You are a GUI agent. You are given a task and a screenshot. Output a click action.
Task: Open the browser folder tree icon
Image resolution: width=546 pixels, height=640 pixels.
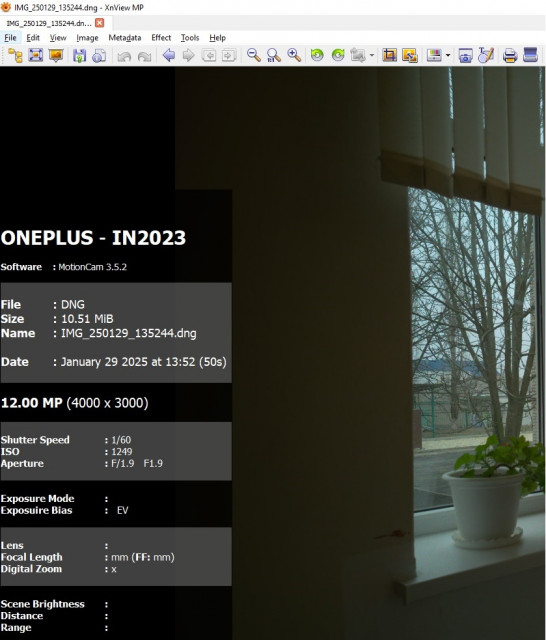click(16, 55)
